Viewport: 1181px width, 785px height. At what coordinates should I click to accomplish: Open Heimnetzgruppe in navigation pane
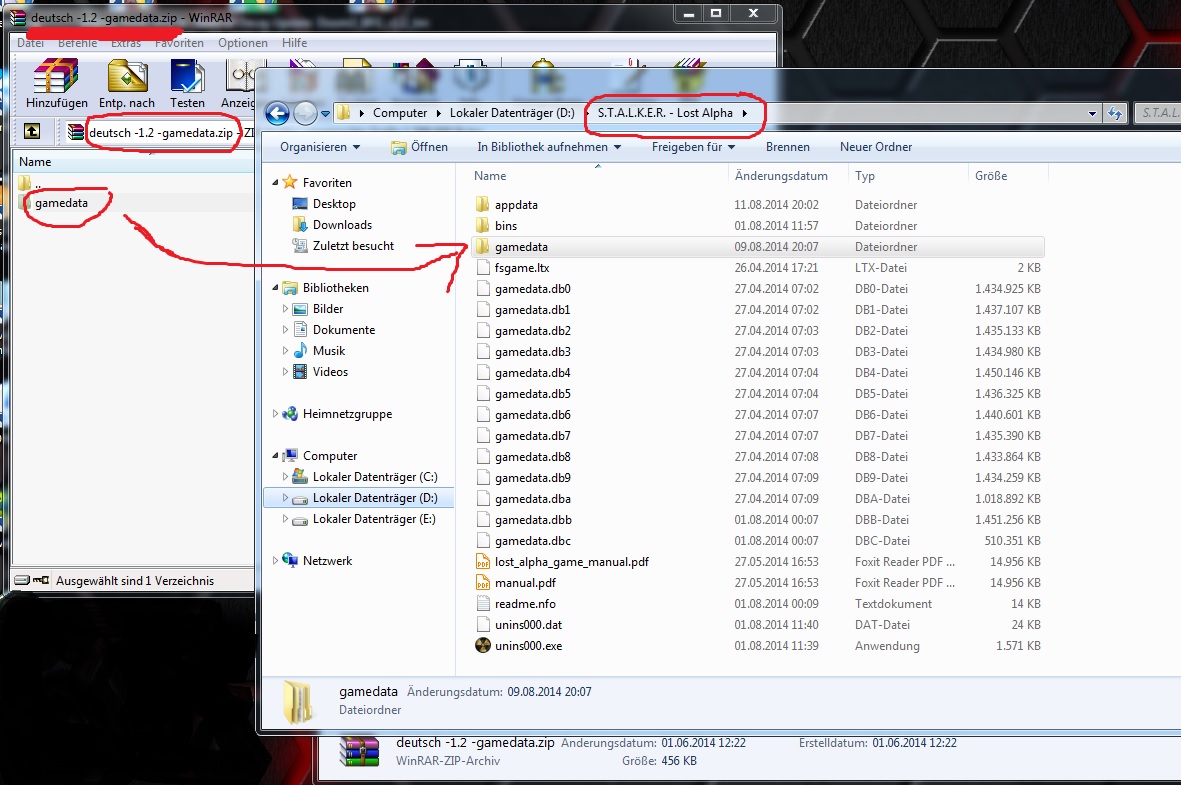point(347,414)
